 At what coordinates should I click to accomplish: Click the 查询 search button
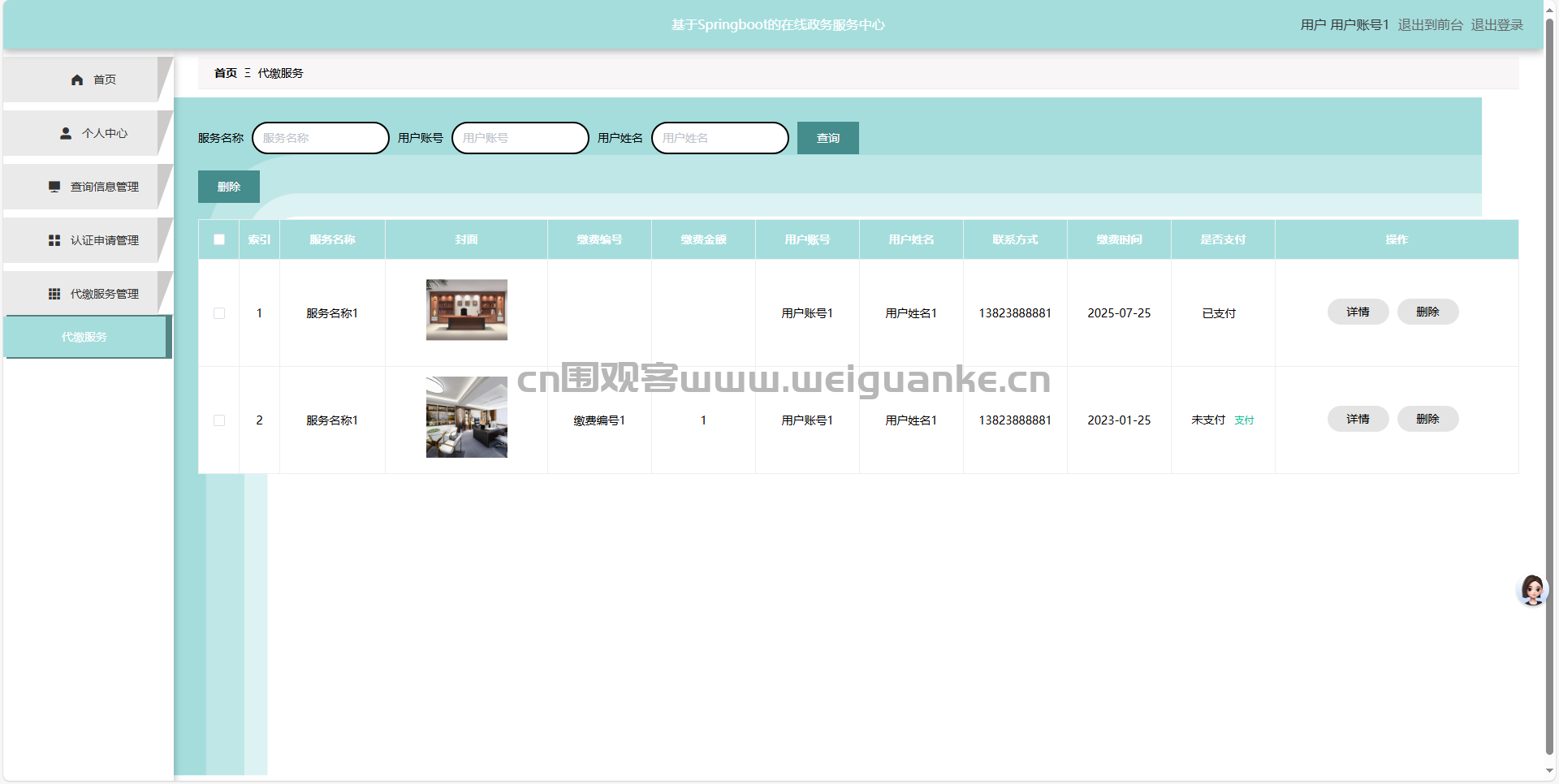pyautogui.click(x=827, y=138)
